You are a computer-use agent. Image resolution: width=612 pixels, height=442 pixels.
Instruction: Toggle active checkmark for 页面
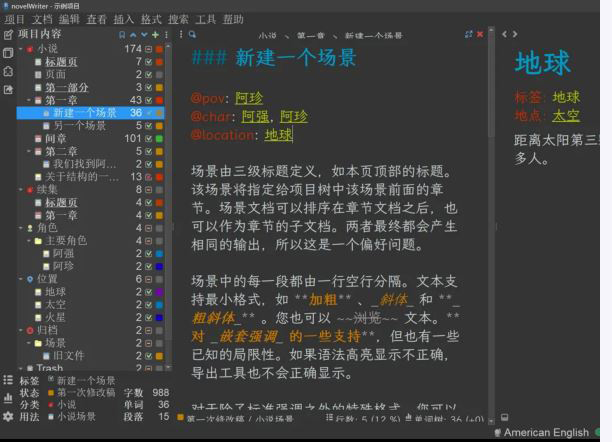(148, 75)
